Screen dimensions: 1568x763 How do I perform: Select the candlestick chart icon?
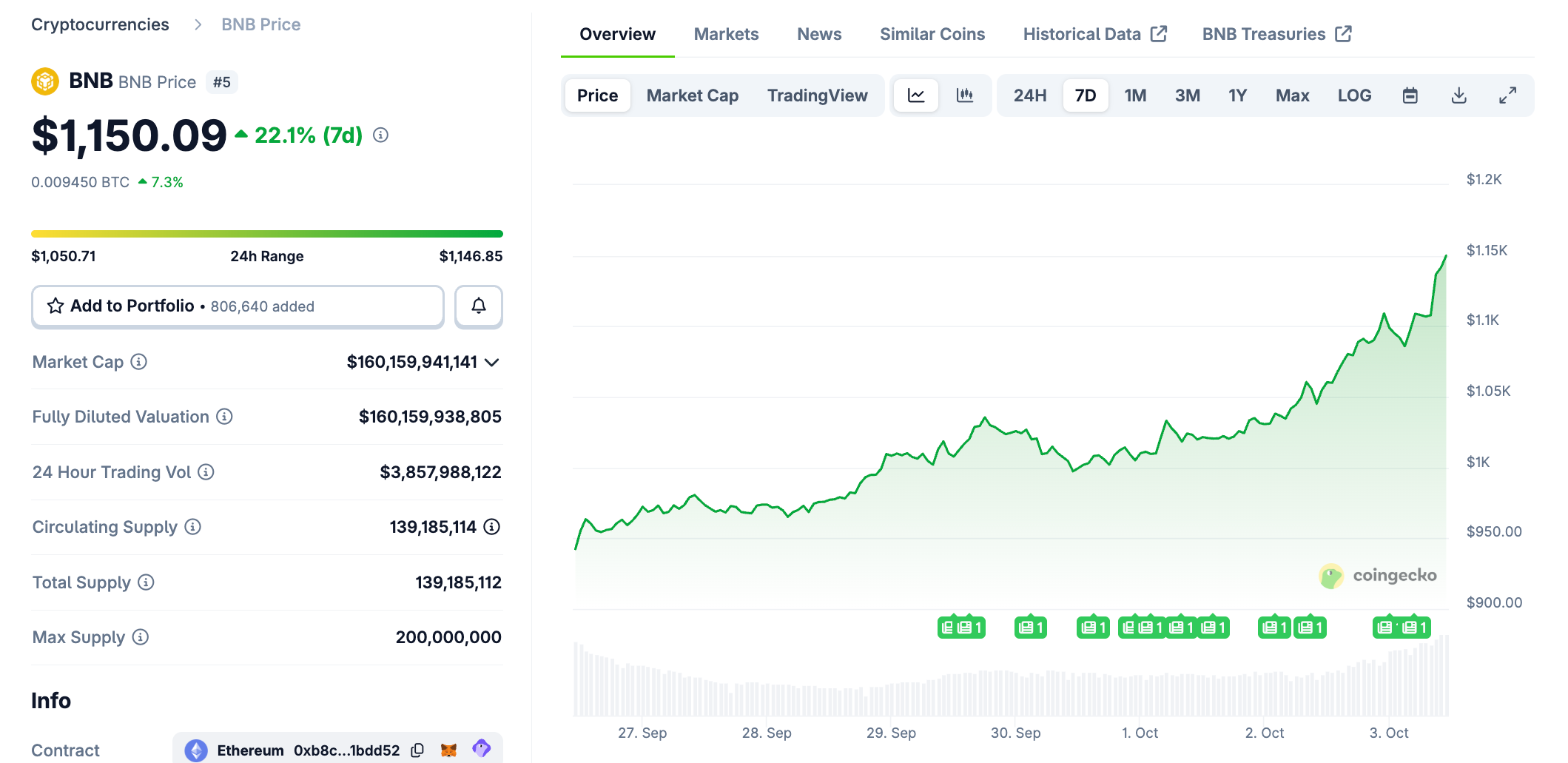point(966,95)
